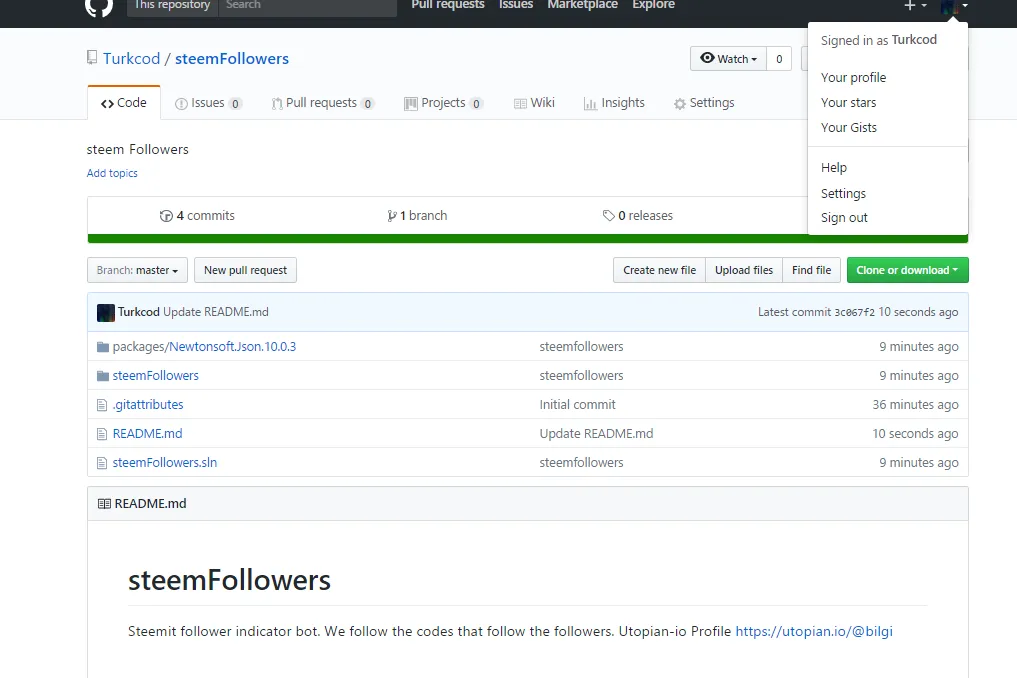Focus the Search input field
Viewport: 1017px width, 678px height.
click(308, 6)
